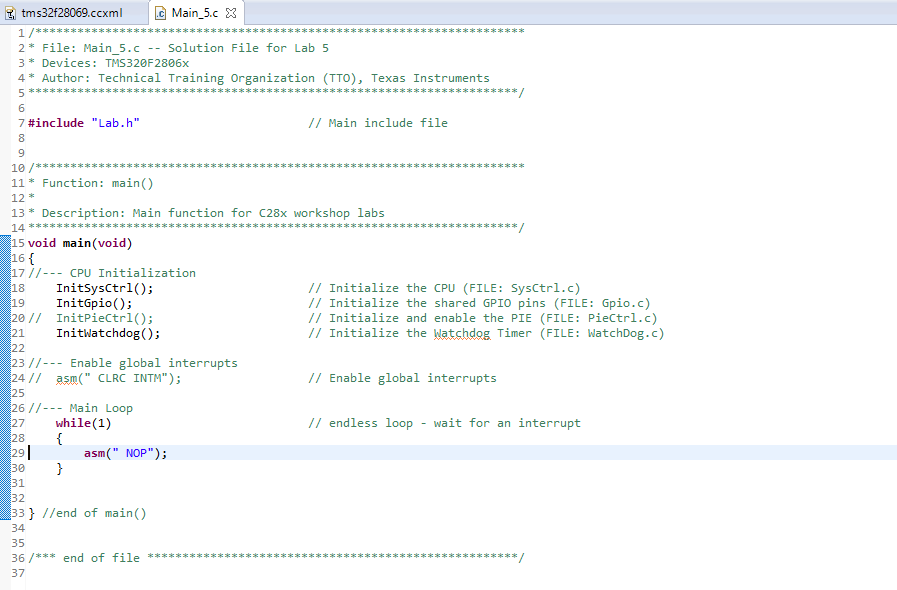Screen dimensions: 897x590
Task: Click the void main(void) declaration
Action: [80, 243]
